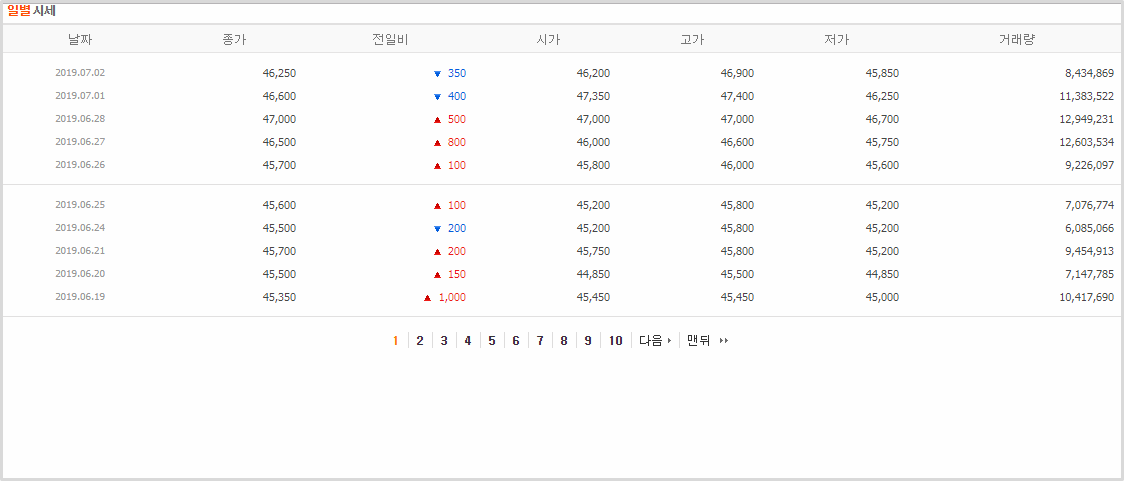Select page 7 link

tap(540, 340)
